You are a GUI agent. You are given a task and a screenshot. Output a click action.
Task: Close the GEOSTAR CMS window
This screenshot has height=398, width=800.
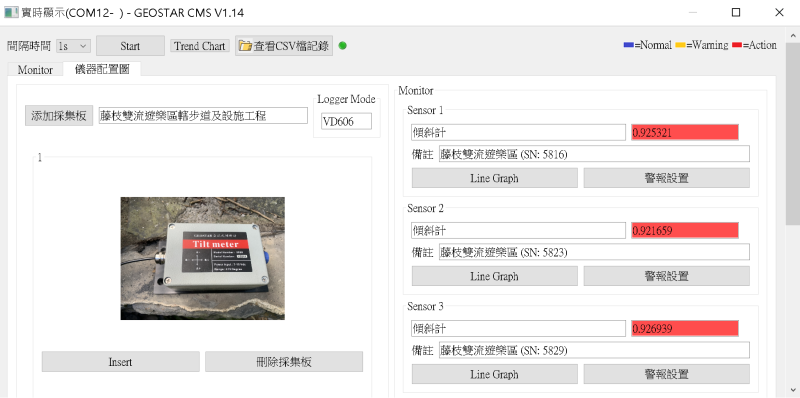click(x=779, y=12)
